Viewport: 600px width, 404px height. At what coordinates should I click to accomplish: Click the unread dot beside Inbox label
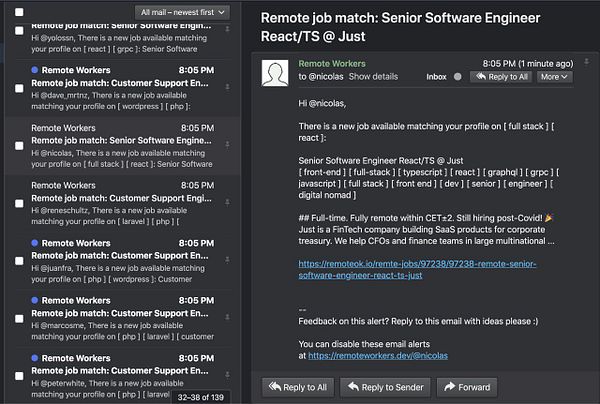(458, 76)
